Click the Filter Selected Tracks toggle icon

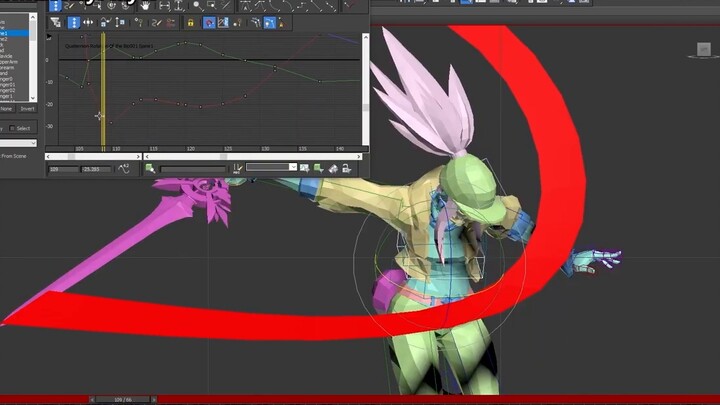(x=304, y=169)
